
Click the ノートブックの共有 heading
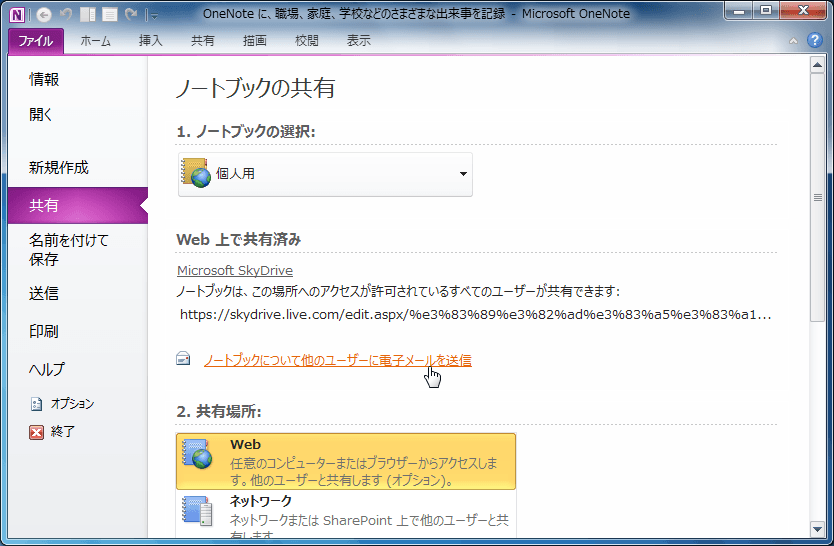coord(255,88)
